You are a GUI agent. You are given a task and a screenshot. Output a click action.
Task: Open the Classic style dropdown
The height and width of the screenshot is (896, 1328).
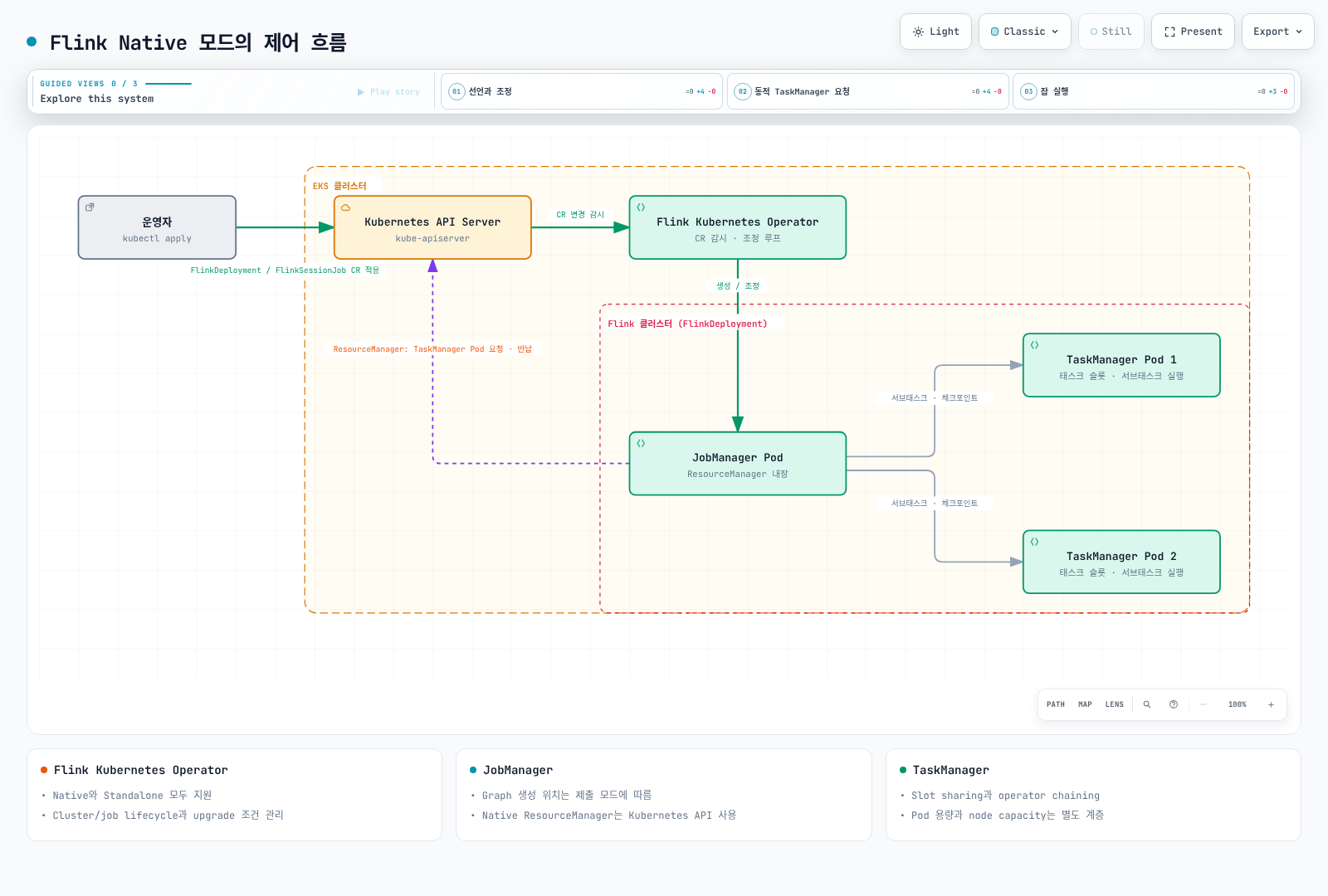1024,32
